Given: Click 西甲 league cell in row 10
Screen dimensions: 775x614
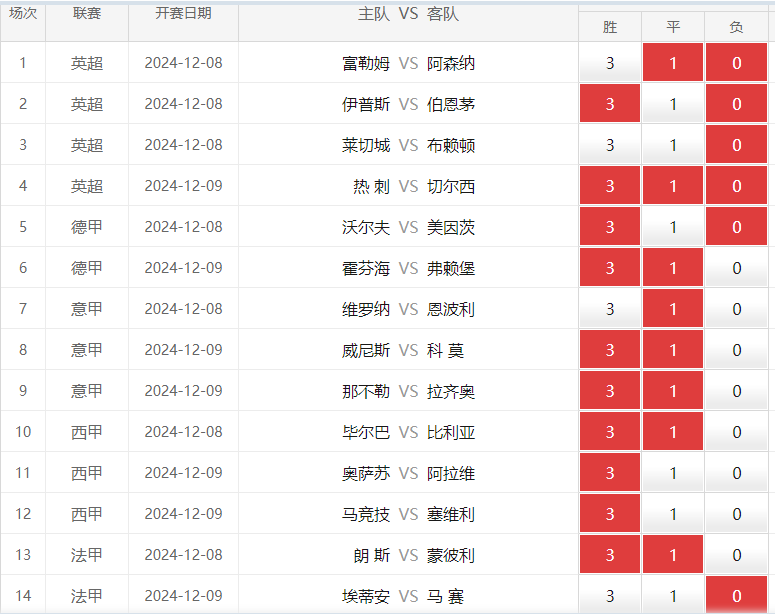Looking at the screenshot, I should click(87, 432).
